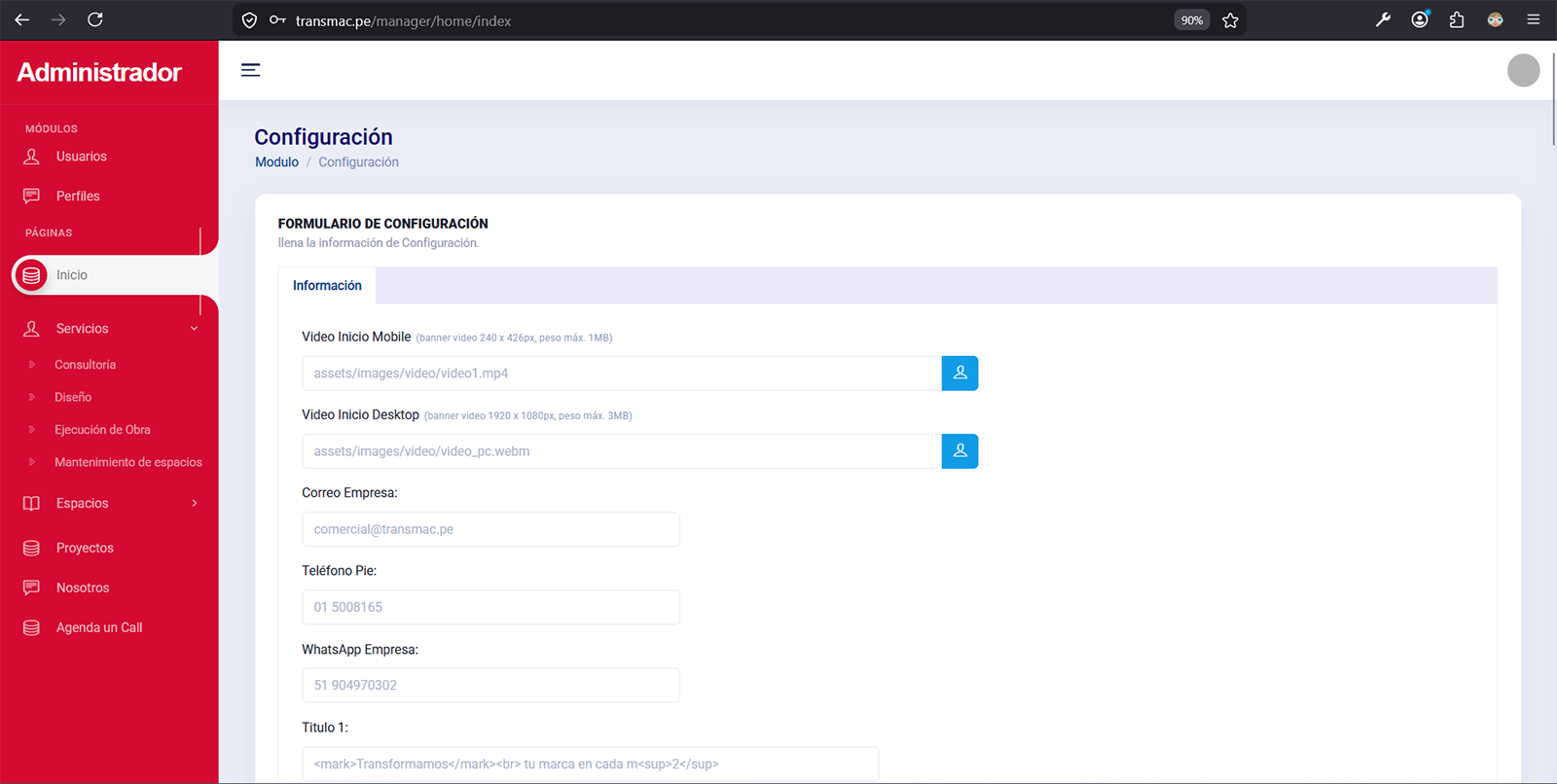Click the Video Inicio Desktop path field
1557x784 pixels.
click(x=622, y=451)
